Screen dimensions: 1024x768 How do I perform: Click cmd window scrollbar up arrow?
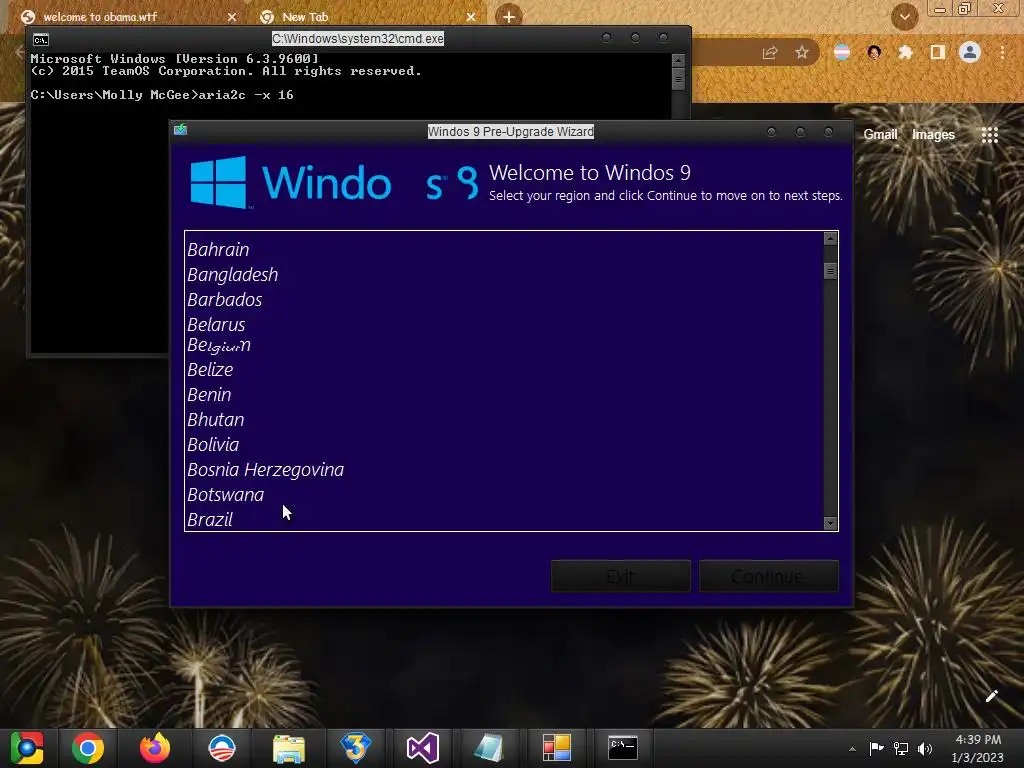pos(678,60)
